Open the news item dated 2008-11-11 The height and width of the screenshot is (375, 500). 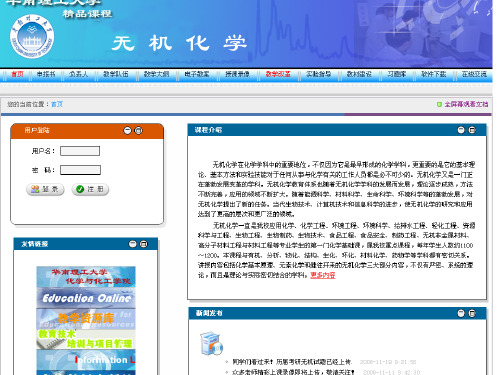[x=293, y=372]
